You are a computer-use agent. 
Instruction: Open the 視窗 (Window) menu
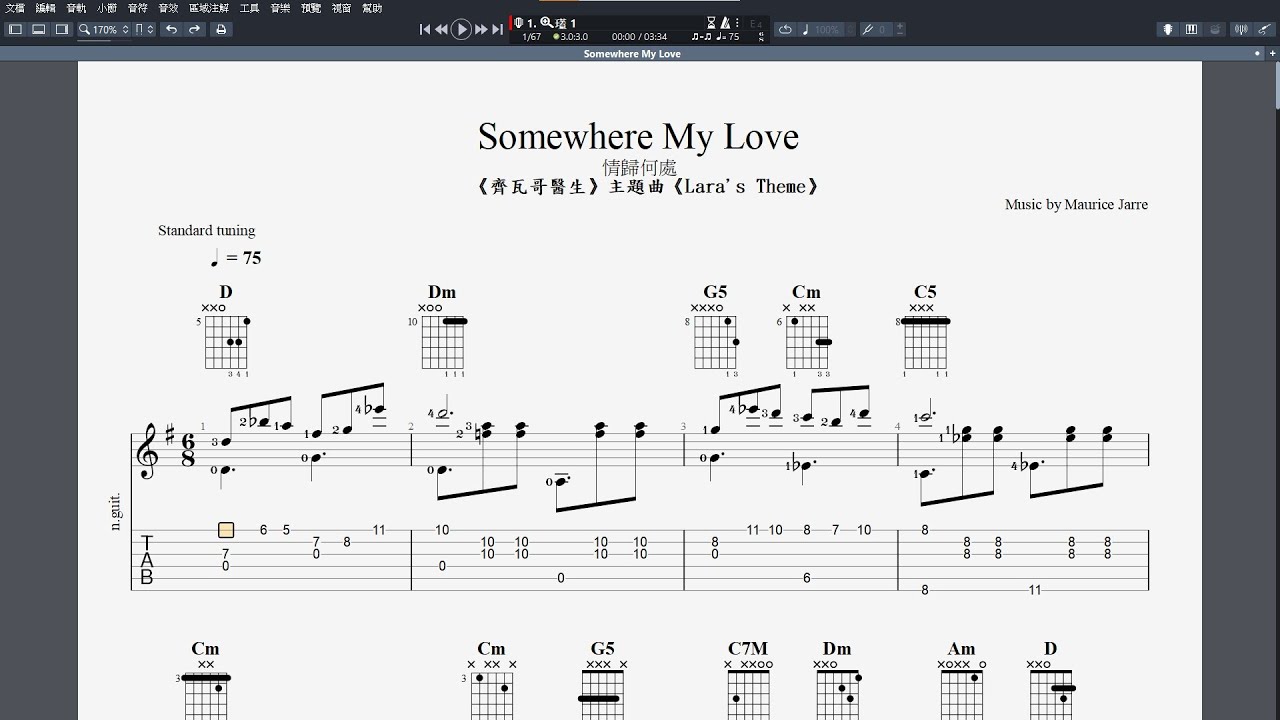[342, 7]
